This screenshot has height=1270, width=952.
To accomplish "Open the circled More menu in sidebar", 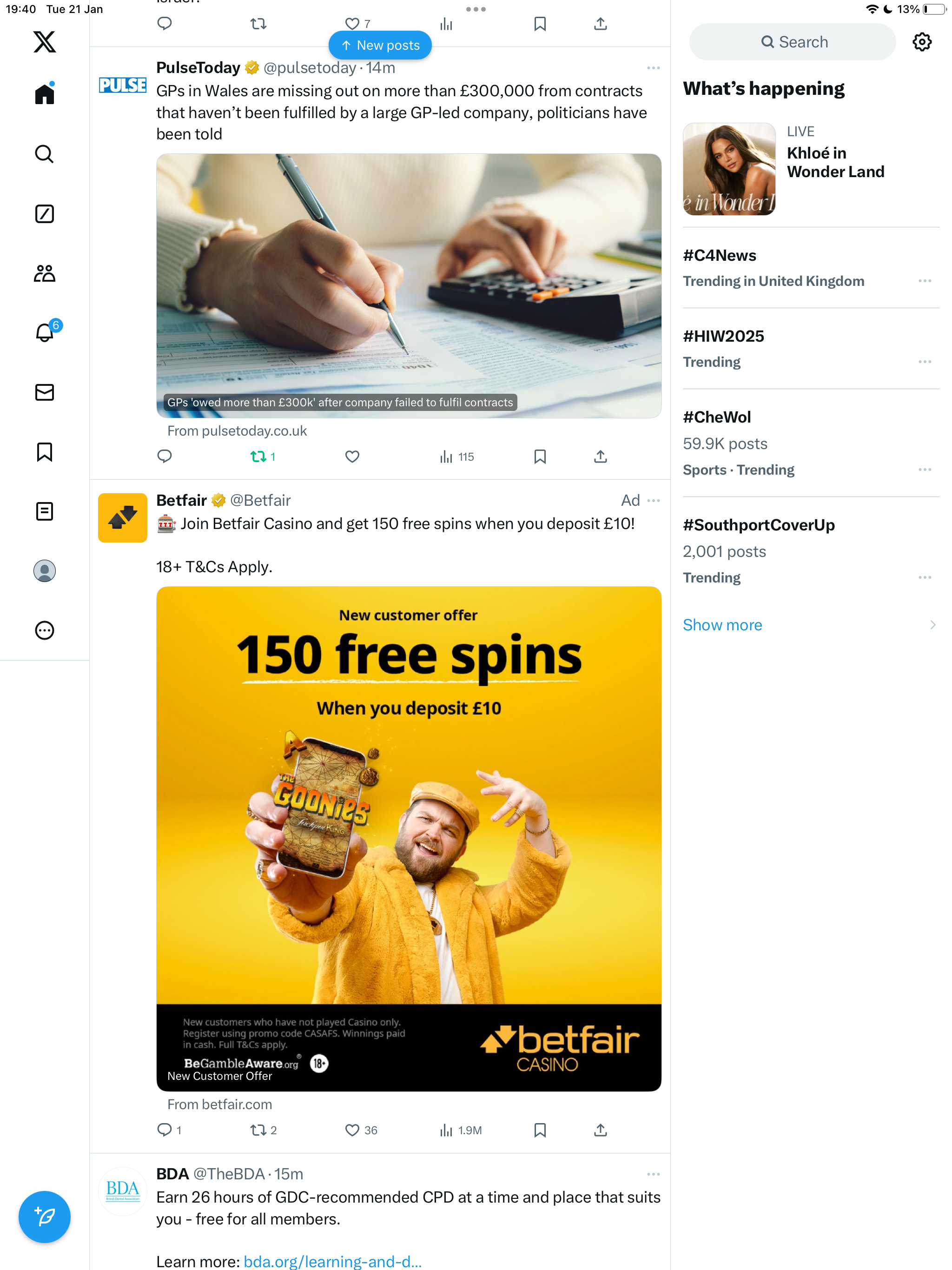I will [44, 630].
